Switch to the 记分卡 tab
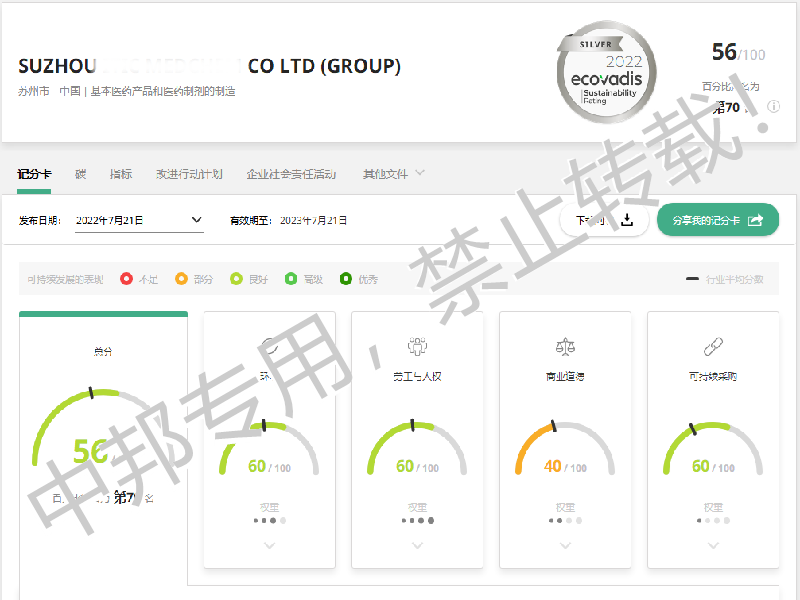Screen dimensions: 800x600 (34, 174)
